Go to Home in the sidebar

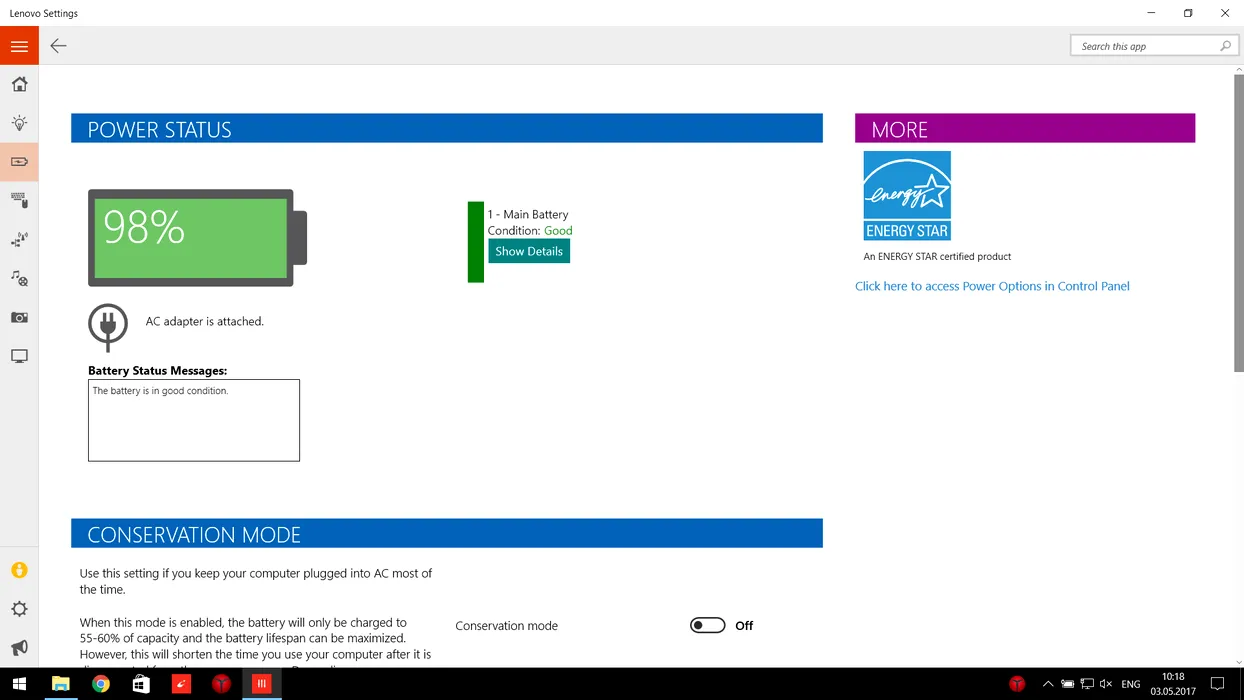(19, 85)
